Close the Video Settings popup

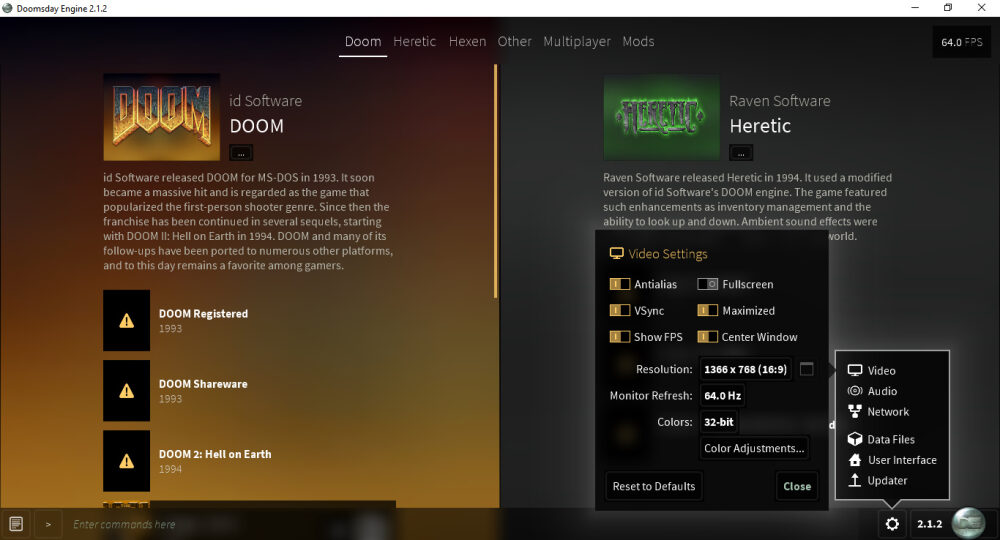click(797, 486)
